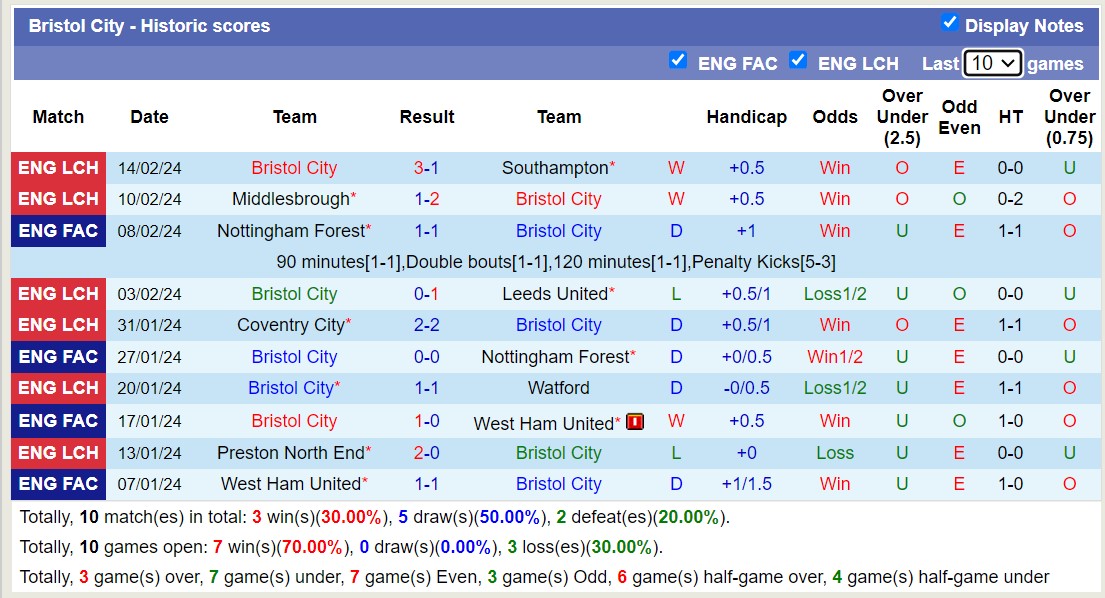Uncheck the ENG LCH filter
Viewport: 1105px width, 598px height.
coord(799,62)
